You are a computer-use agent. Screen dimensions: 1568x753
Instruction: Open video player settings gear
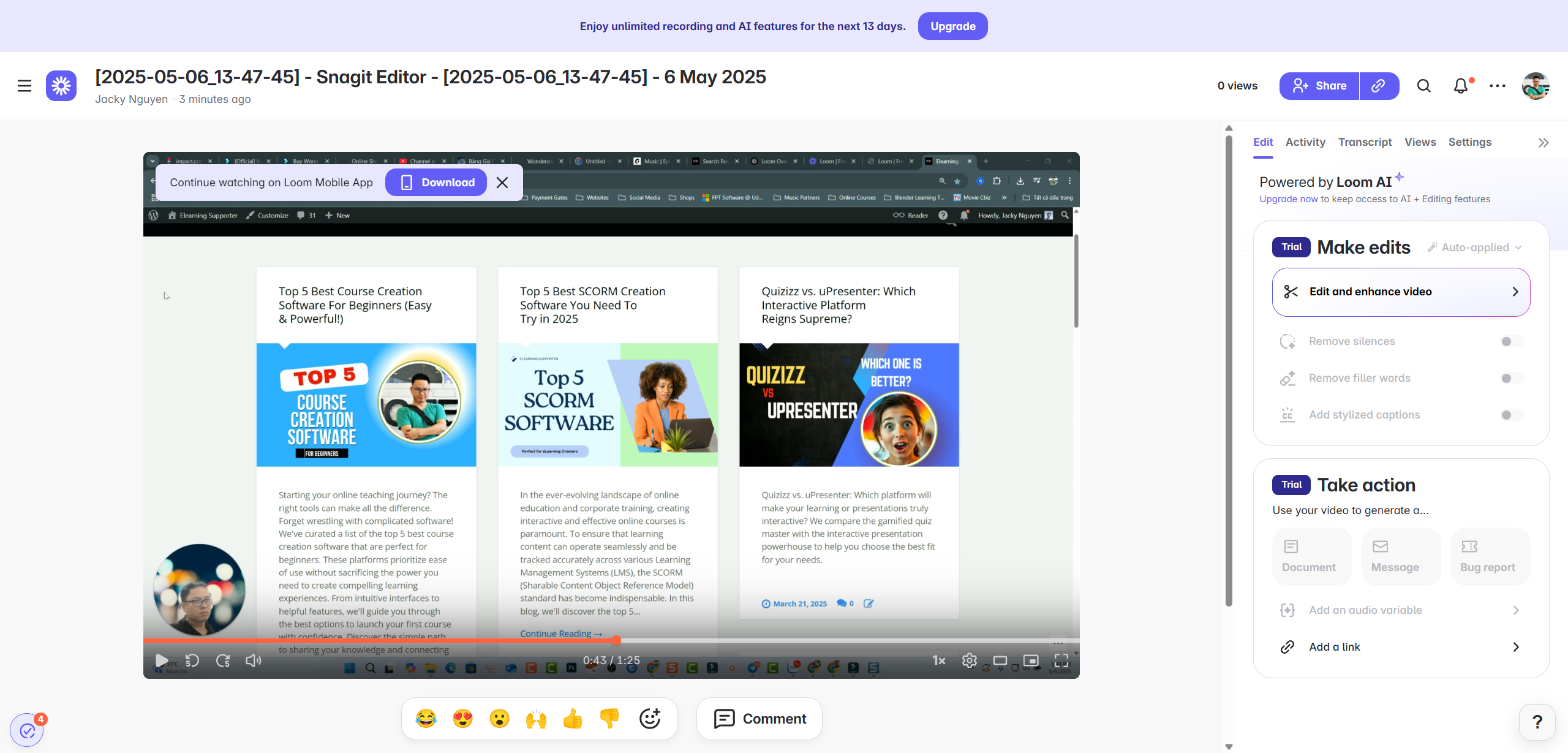(x=969, y=660)
